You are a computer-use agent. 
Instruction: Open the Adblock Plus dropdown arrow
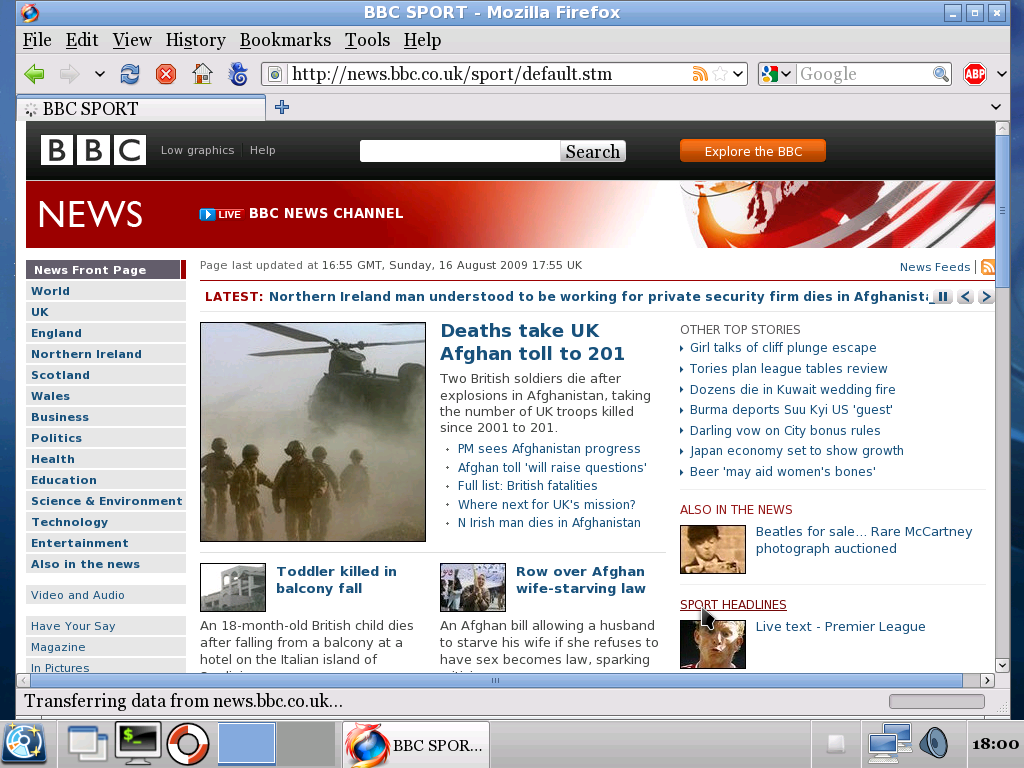[1002, 74]
